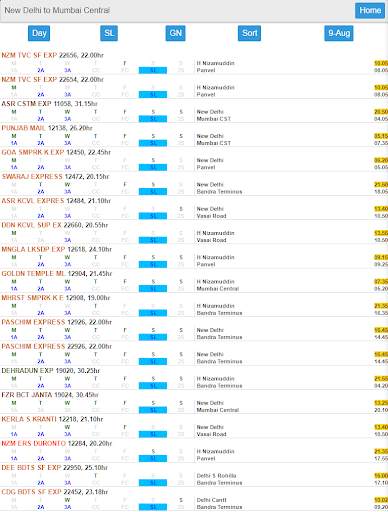
Task: Click the Home button
Action: pos(370,10)
